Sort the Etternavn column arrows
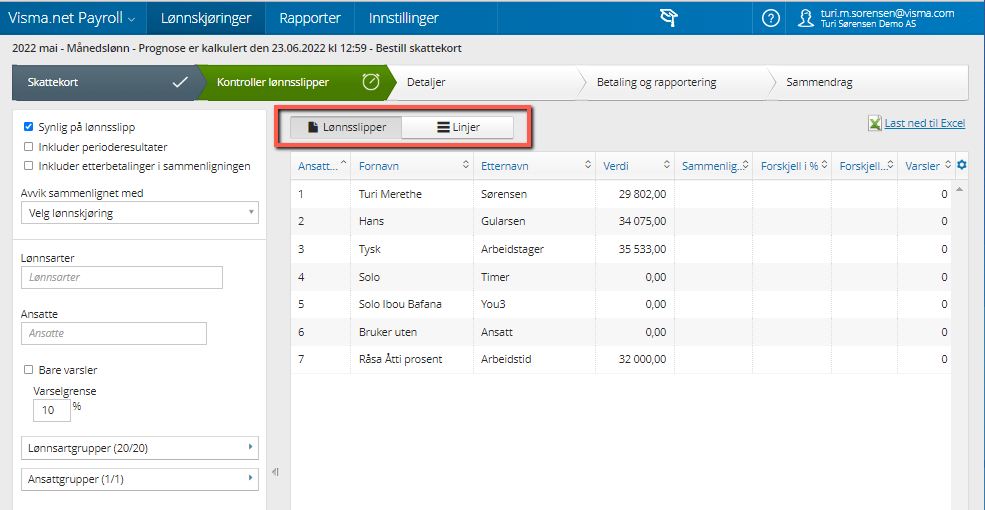Viewport: 985px width, 510px height. coord(588,165)
